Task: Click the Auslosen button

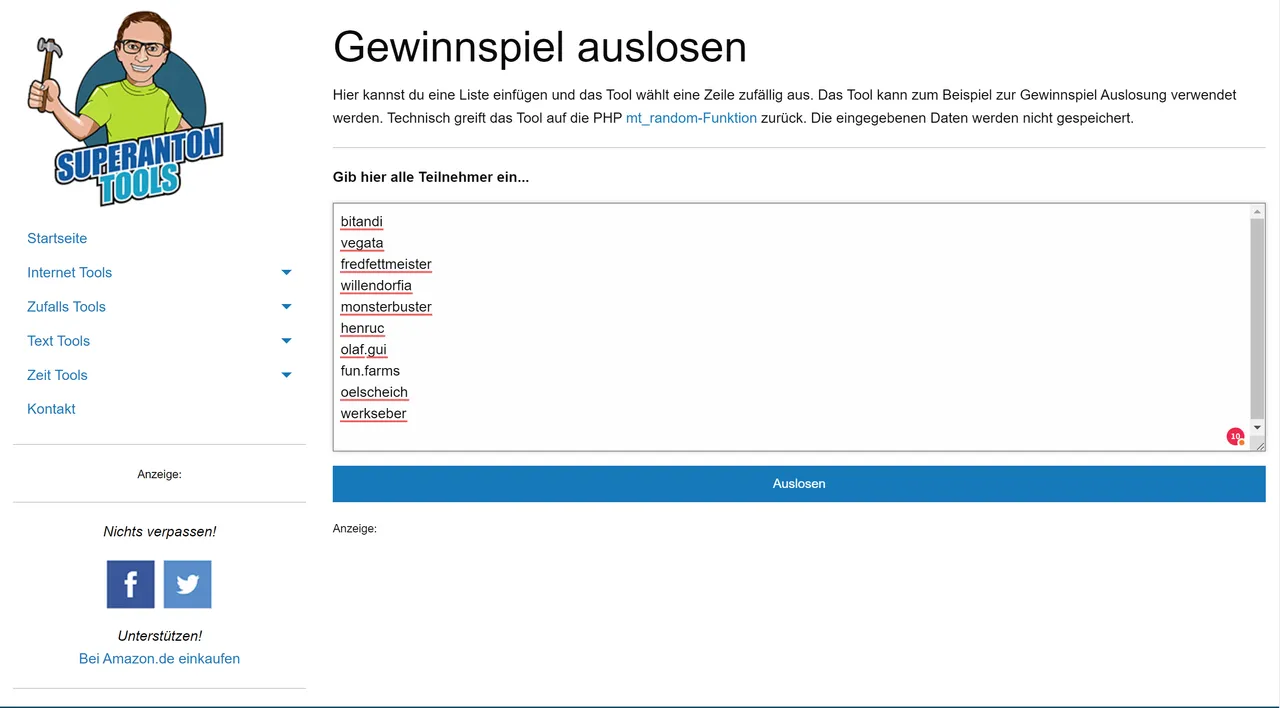Action: (799, 483)
